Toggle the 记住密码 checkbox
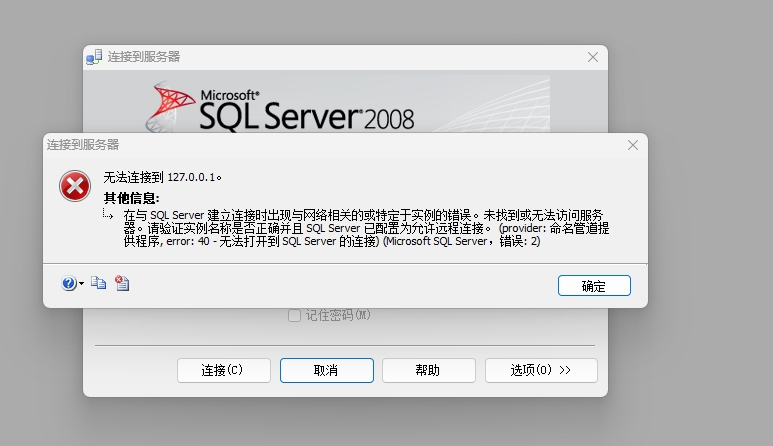Viewport: 773px width, 446px height. (294, 315)
